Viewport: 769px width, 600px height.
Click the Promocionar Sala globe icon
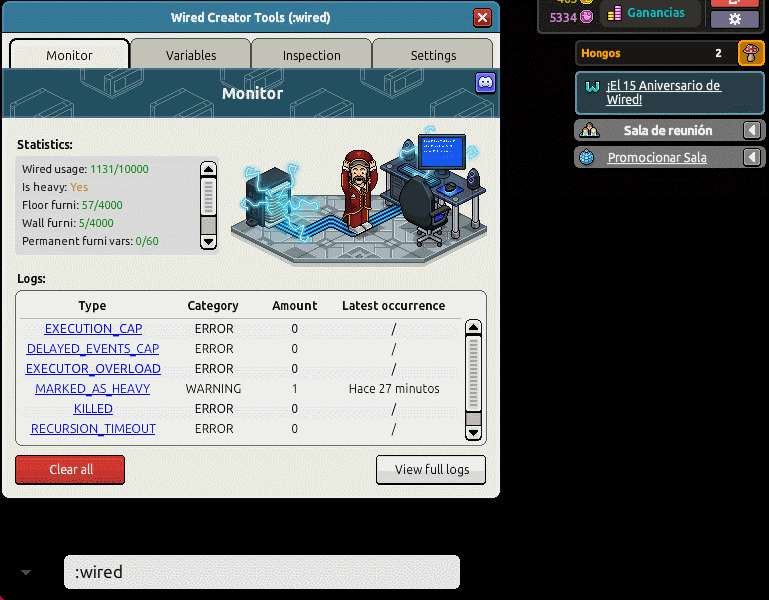click(x=587, y=157)
